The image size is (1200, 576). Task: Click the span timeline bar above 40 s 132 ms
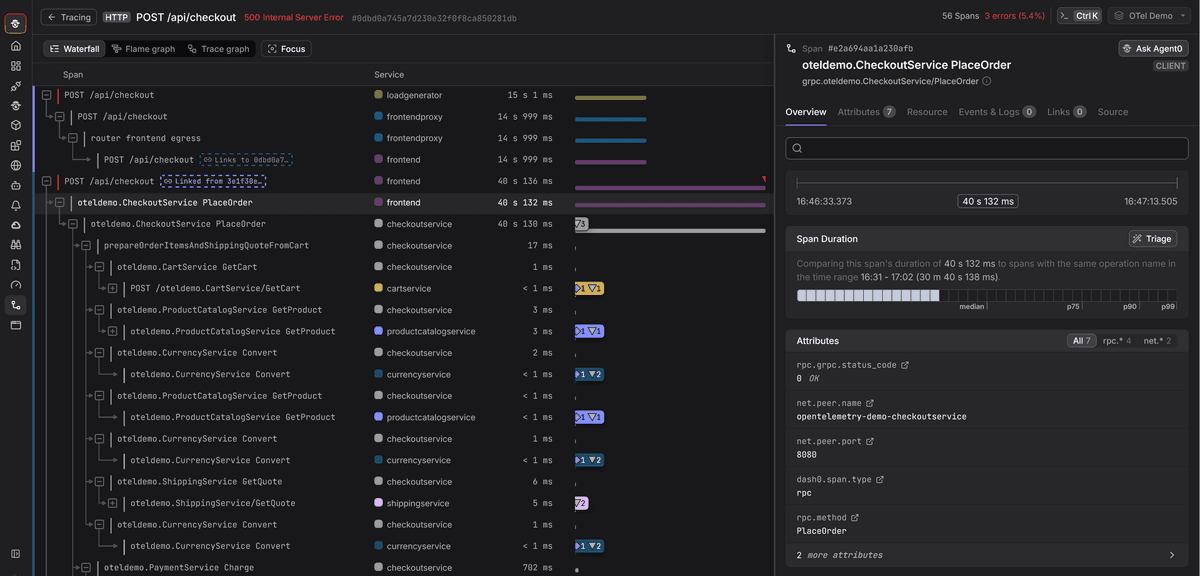[x=986, y=184]
